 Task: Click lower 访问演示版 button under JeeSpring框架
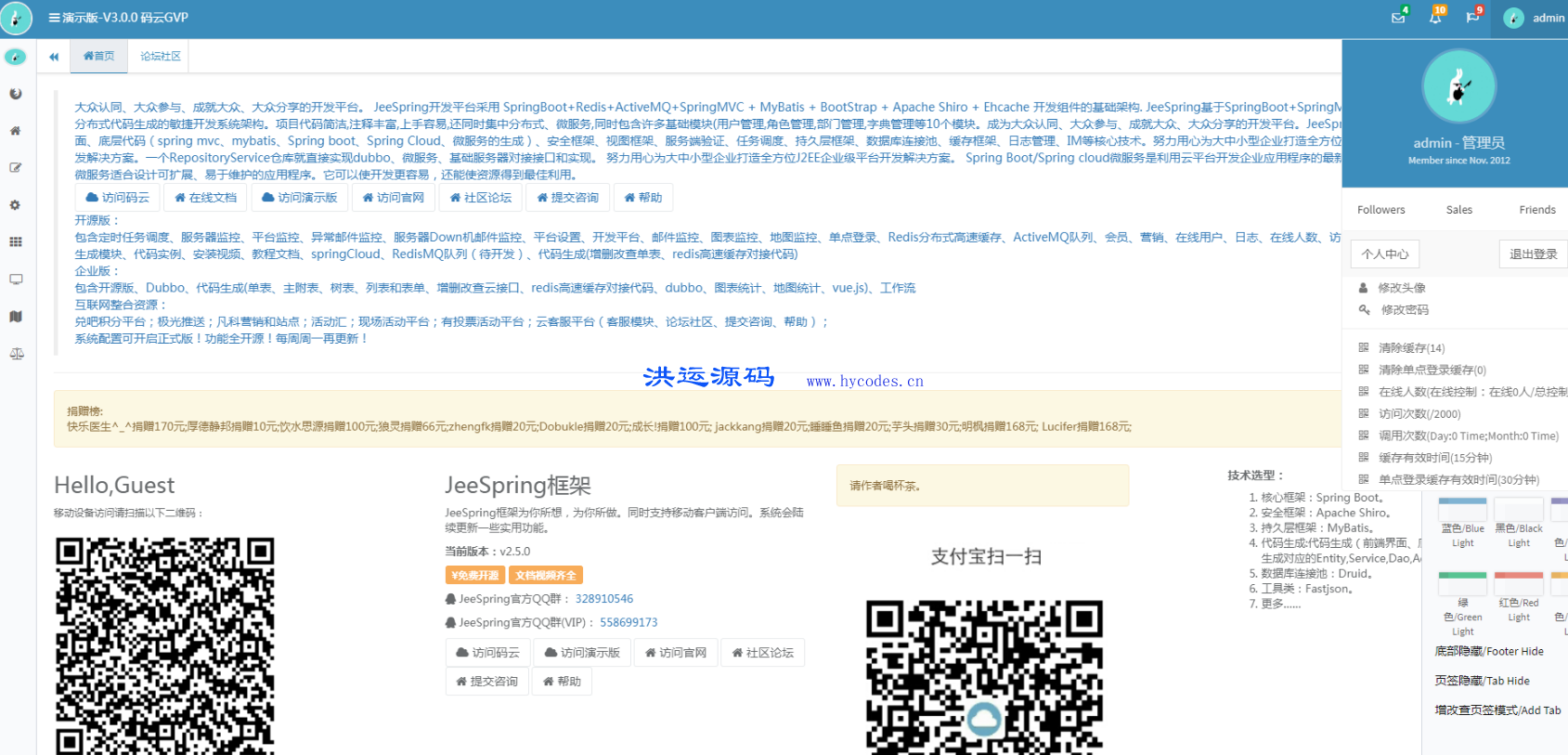click(x=582, y=653)
